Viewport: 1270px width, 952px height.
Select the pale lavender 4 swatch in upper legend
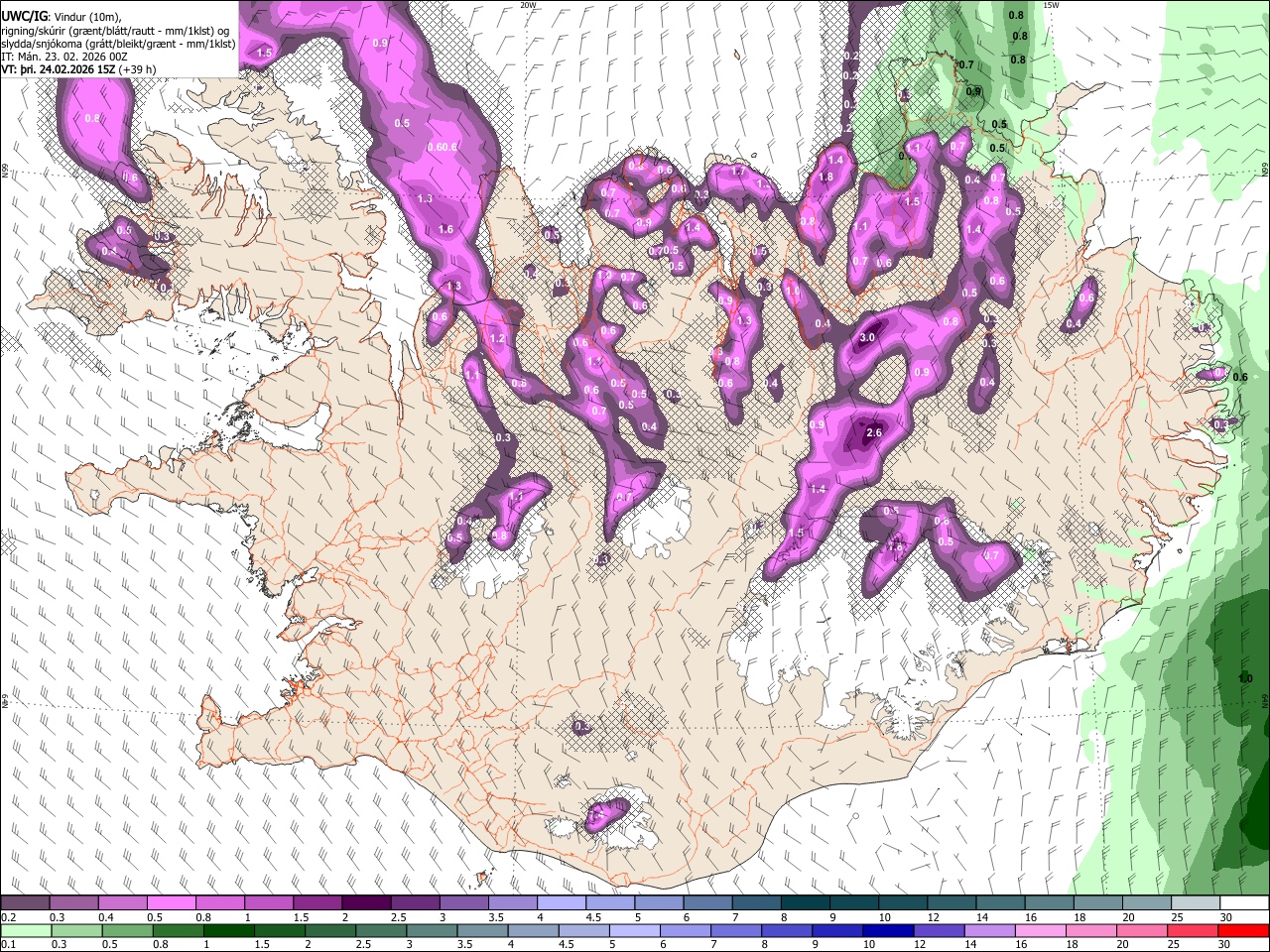pyautogui.click(x=561, y=903)
